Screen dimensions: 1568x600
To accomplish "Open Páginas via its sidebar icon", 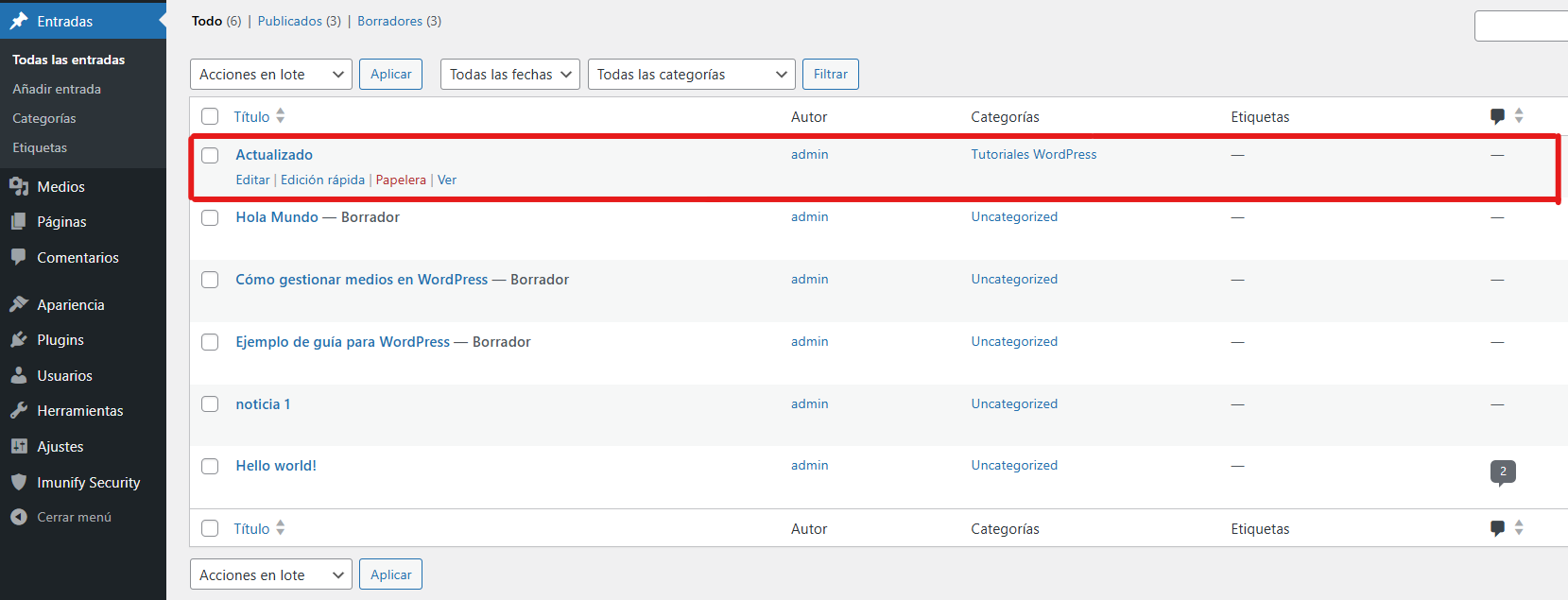I will click(19, 222).
